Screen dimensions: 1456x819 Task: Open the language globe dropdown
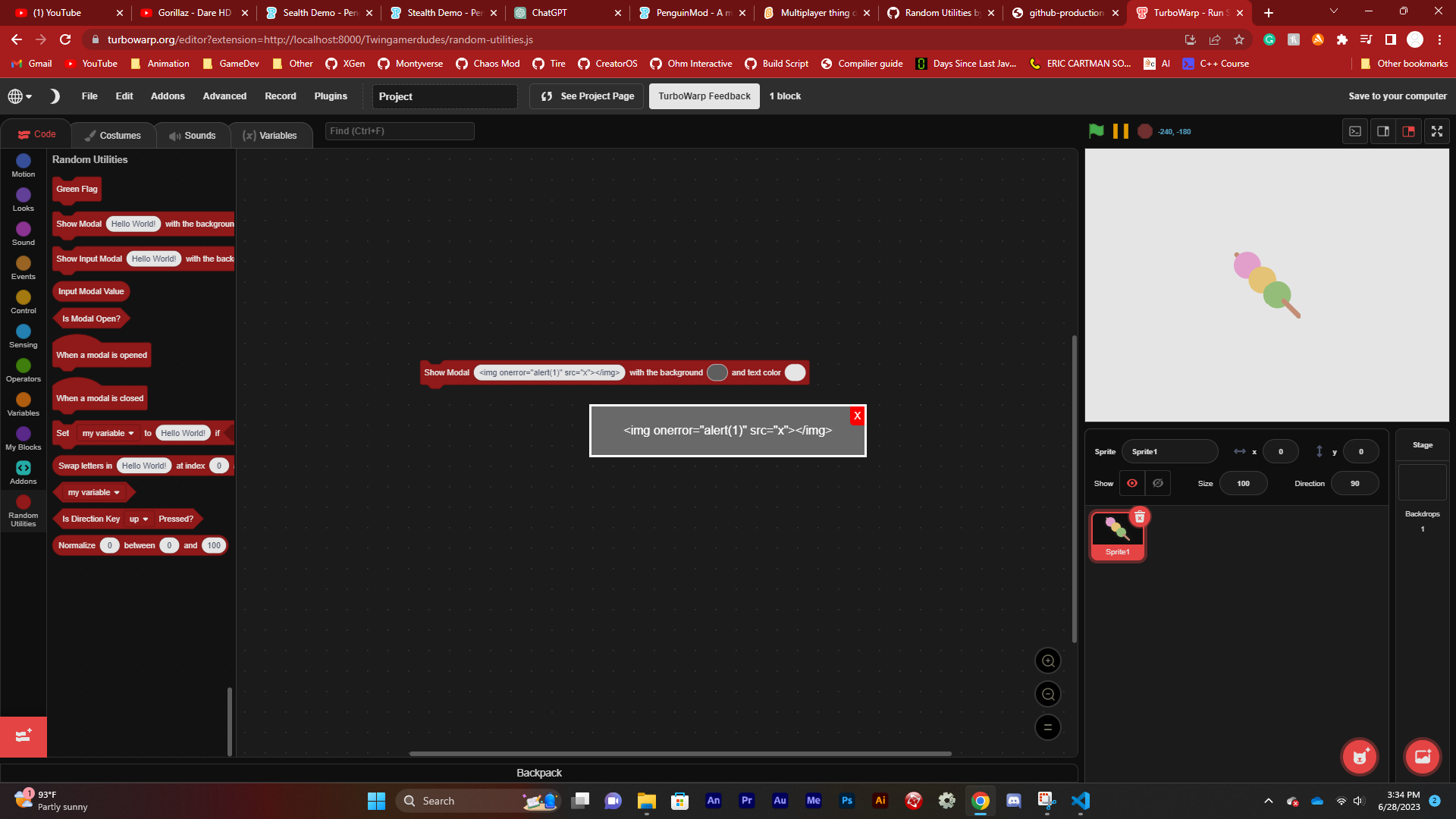point(20,96)
